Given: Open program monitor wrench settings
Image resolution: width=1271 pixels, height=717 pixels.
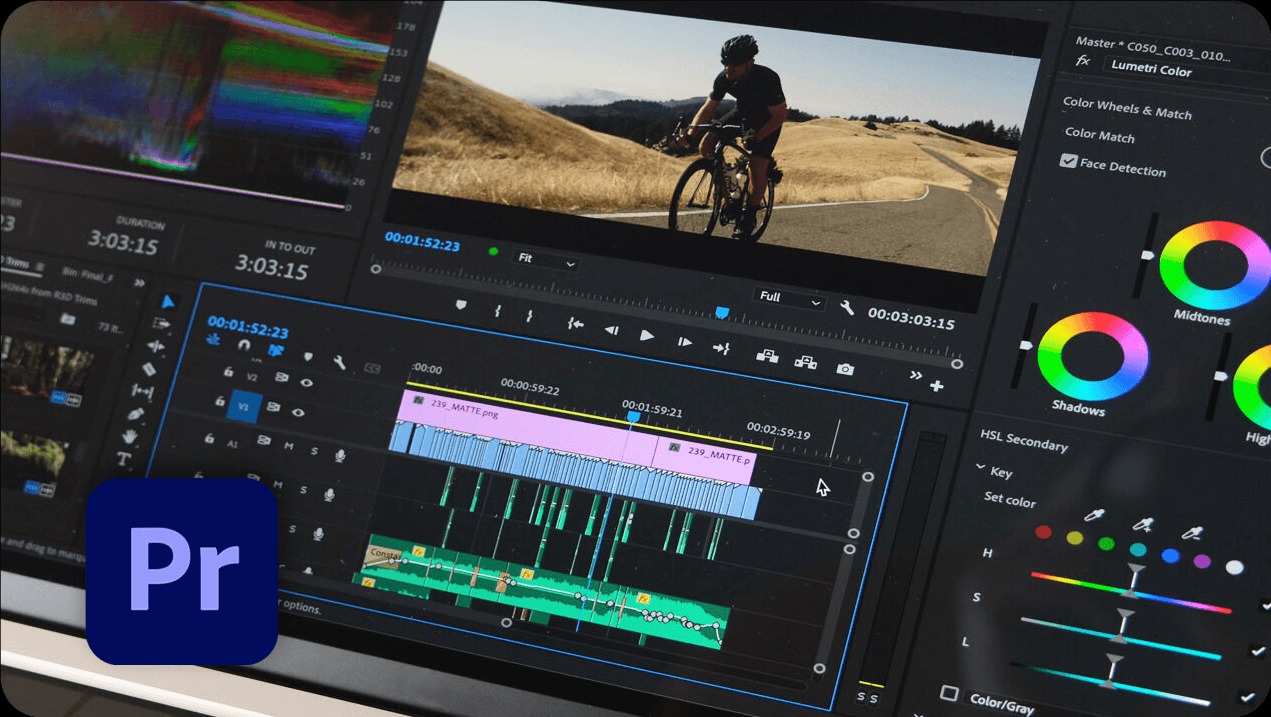Looking at the screenshot, I should [847, 308].
